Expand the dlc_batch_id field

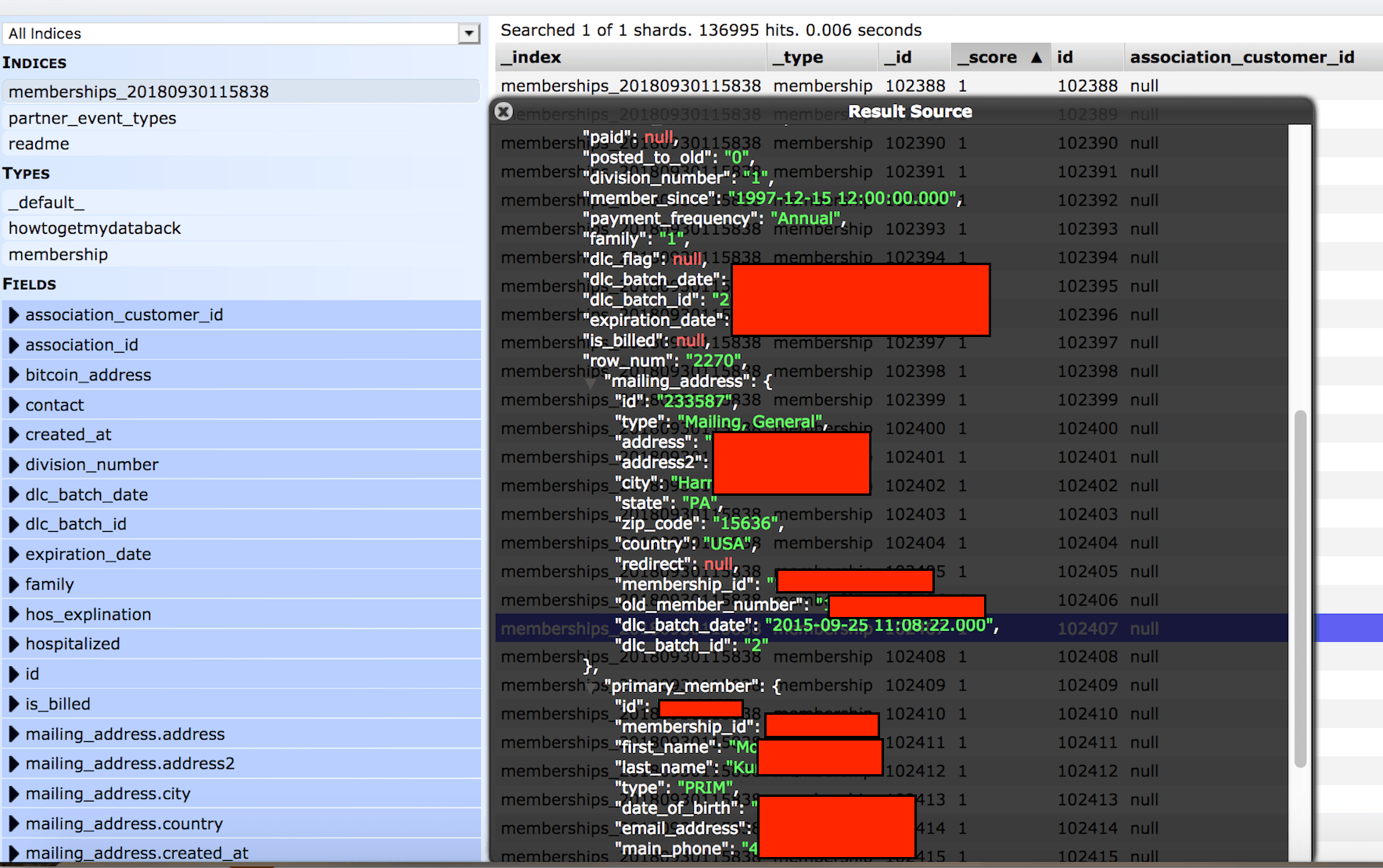pos(13,525)
